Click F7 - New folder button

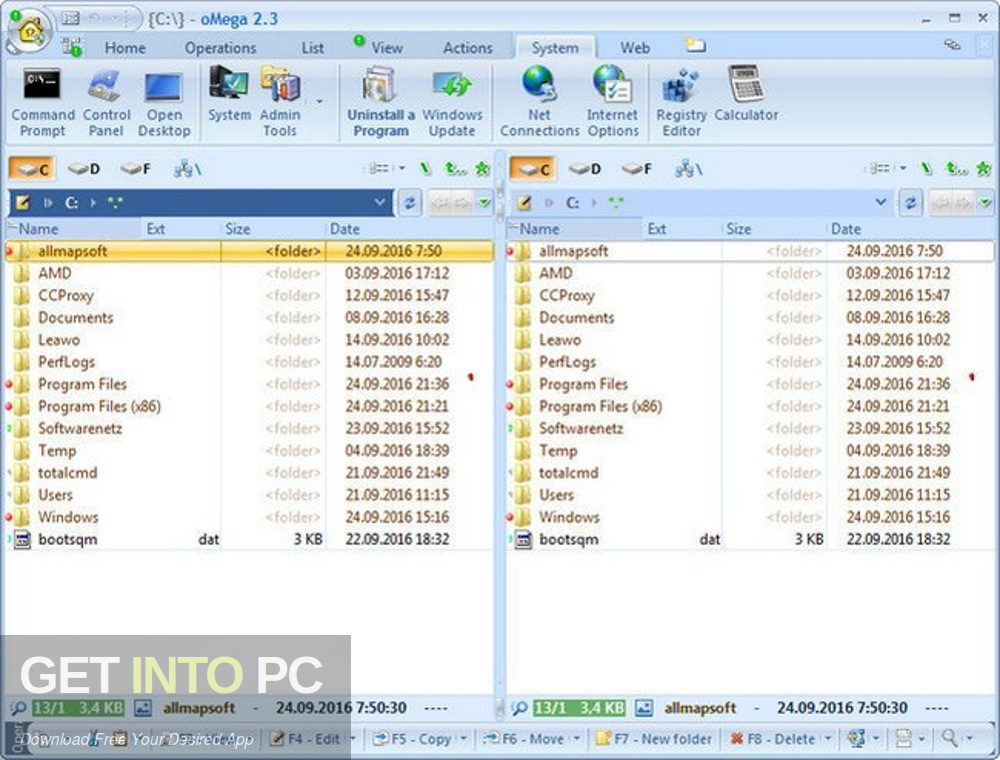coord(654,739)
